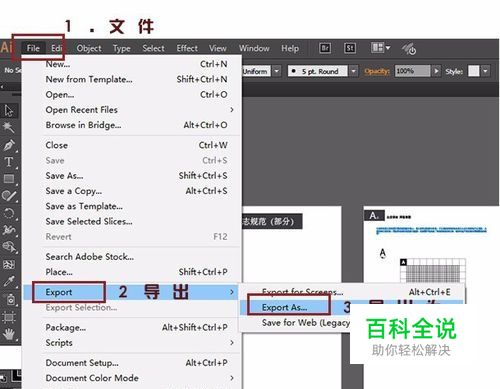Select the Type tool
This screenshot has height=389, width=500.
pos(9,162)
